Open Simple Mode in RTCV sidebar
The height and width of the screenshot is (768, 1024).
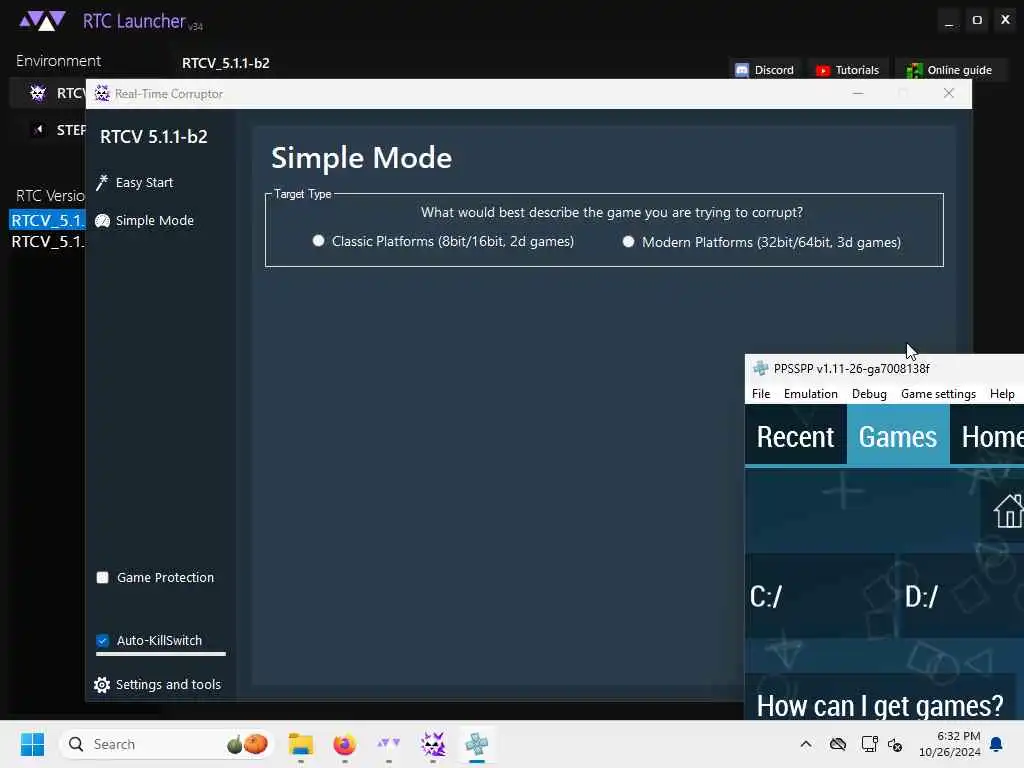pyautogui.click(x=145, y=221)
